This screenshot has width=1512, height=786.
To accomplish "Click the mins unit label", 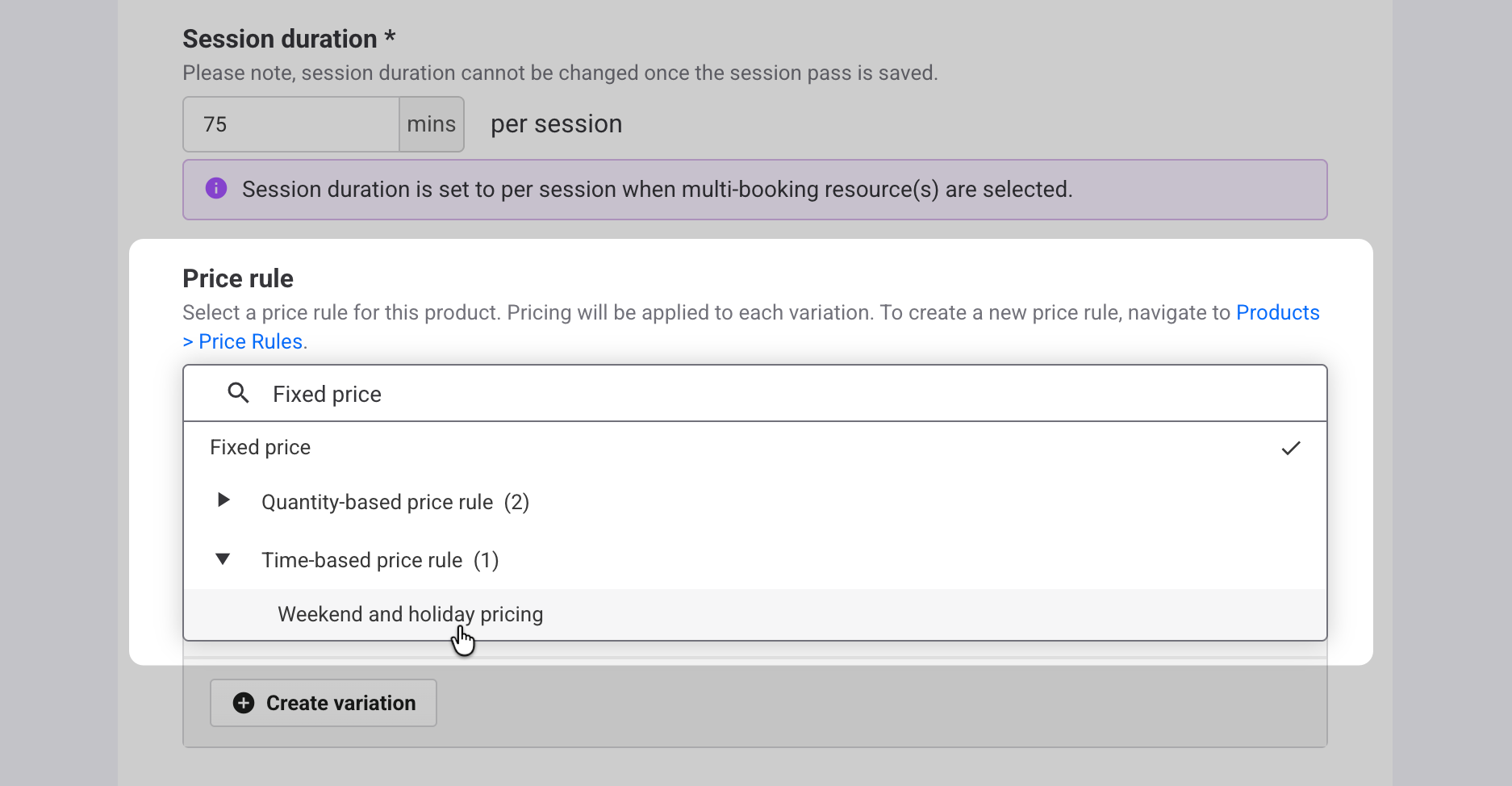I will (x=432, y=124).
